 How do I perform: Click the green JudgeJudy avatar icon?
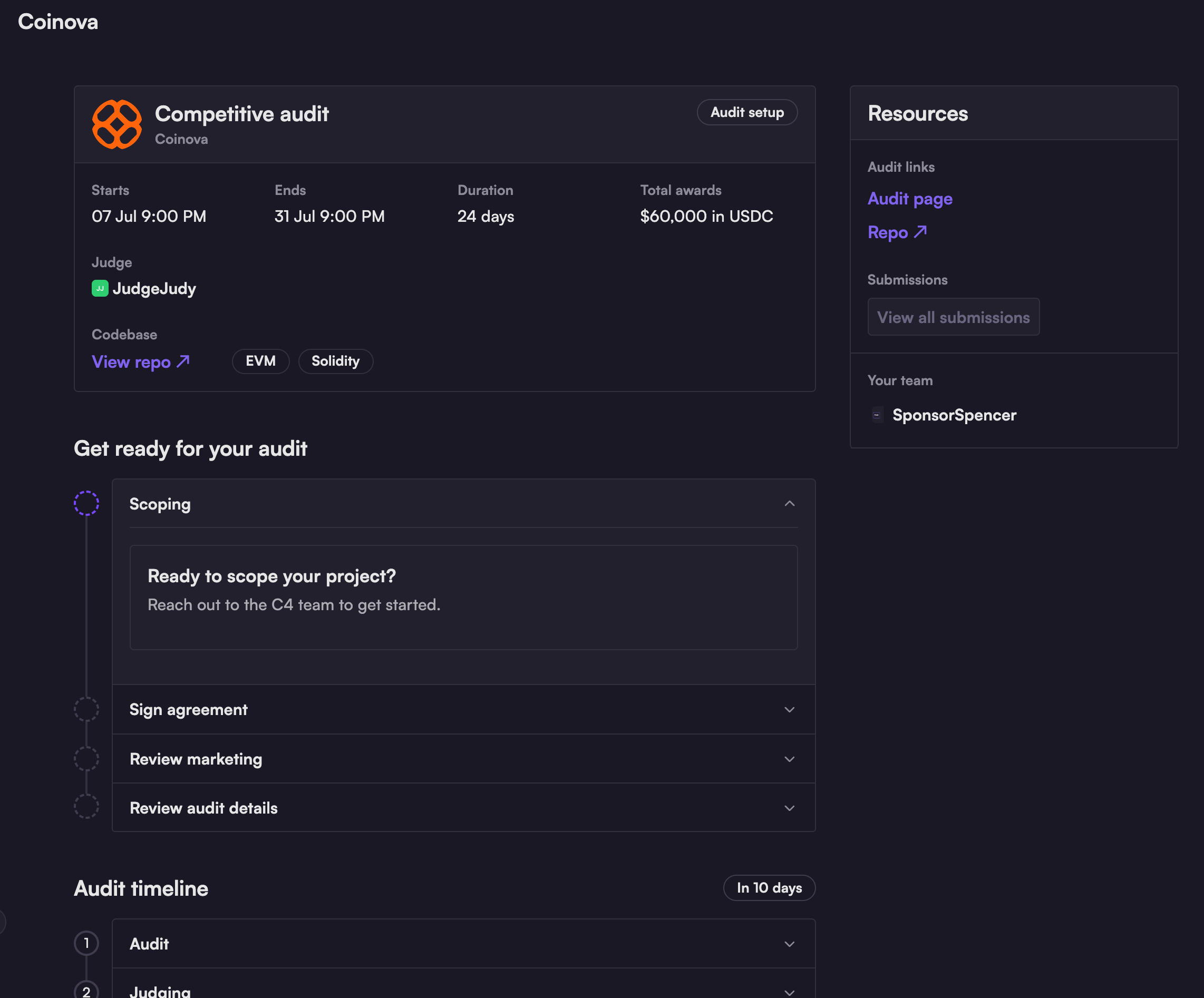pyautogui.click(x=100, y=288)
